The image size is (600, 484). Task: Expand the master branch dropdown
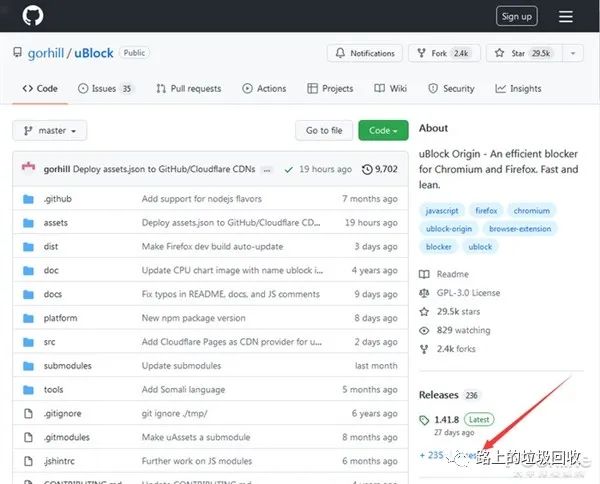(50, 130)
